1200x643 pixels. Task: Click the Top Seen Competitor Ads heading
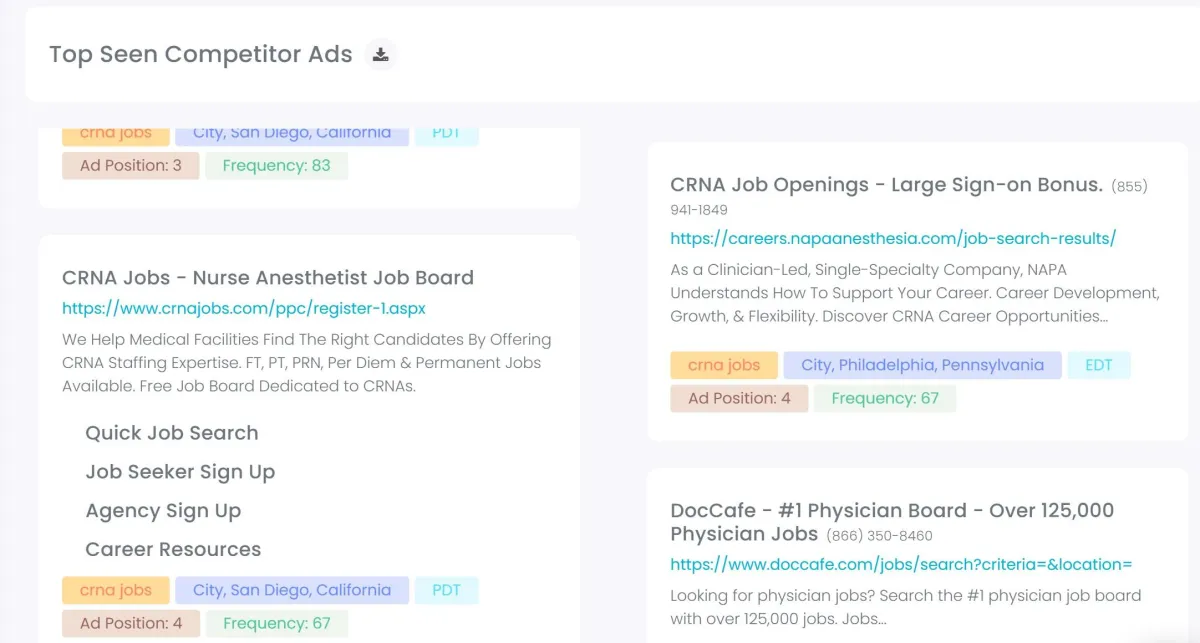[200, 55]
